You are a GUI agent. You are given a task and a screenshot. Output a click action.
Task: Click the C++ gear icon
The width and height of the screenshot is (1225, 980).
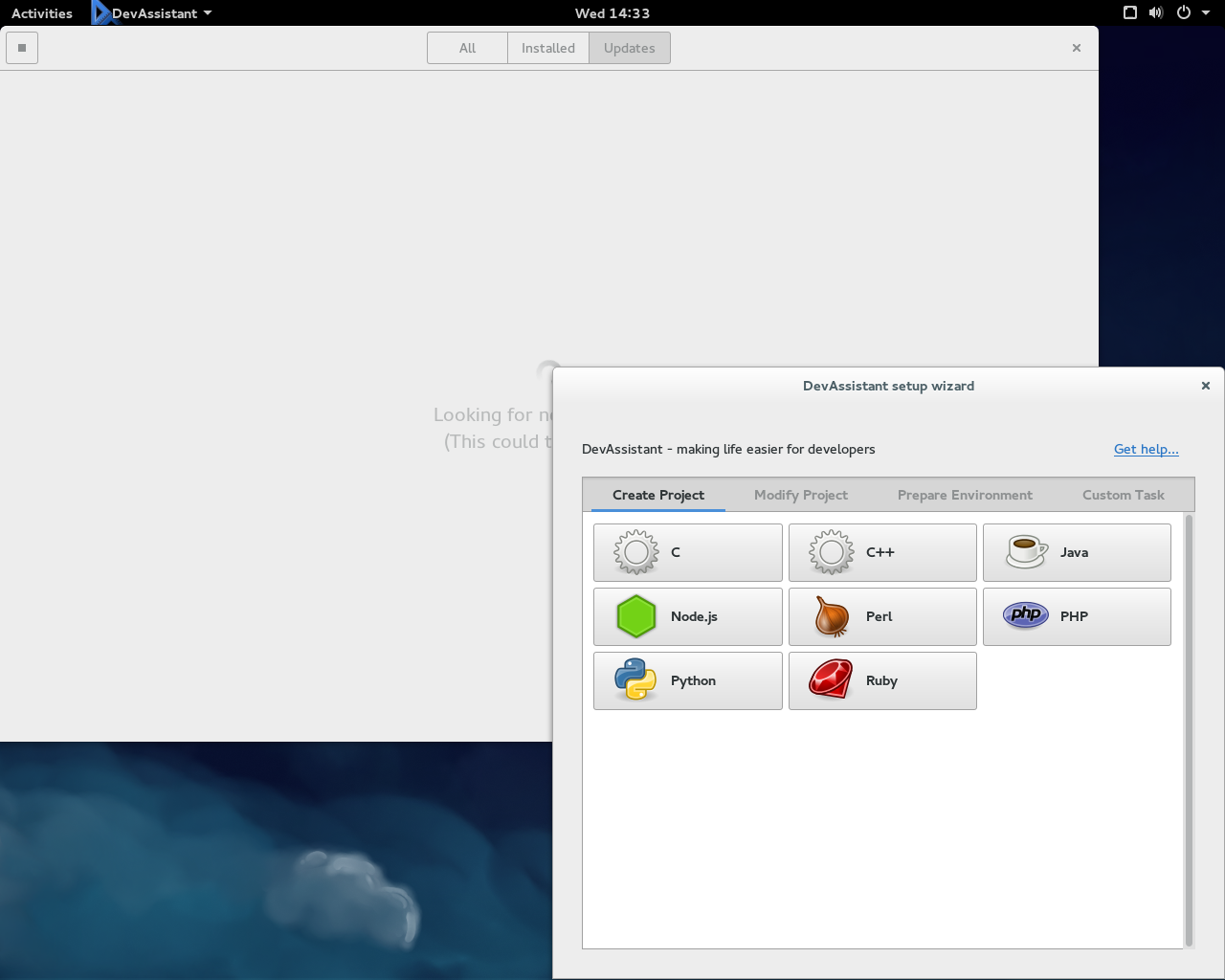(x=832, y=552)
